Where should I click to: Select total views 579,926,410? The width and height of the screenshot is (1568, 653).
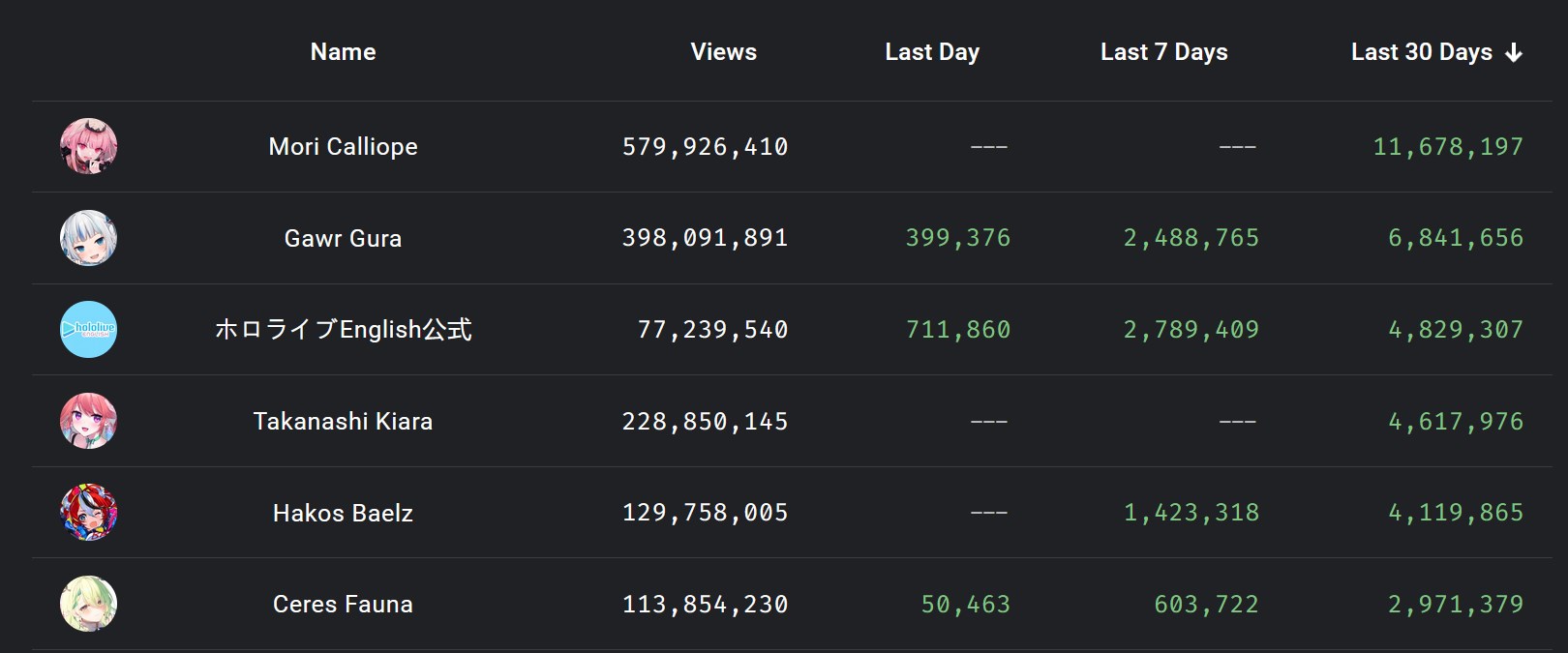(705, 147)
